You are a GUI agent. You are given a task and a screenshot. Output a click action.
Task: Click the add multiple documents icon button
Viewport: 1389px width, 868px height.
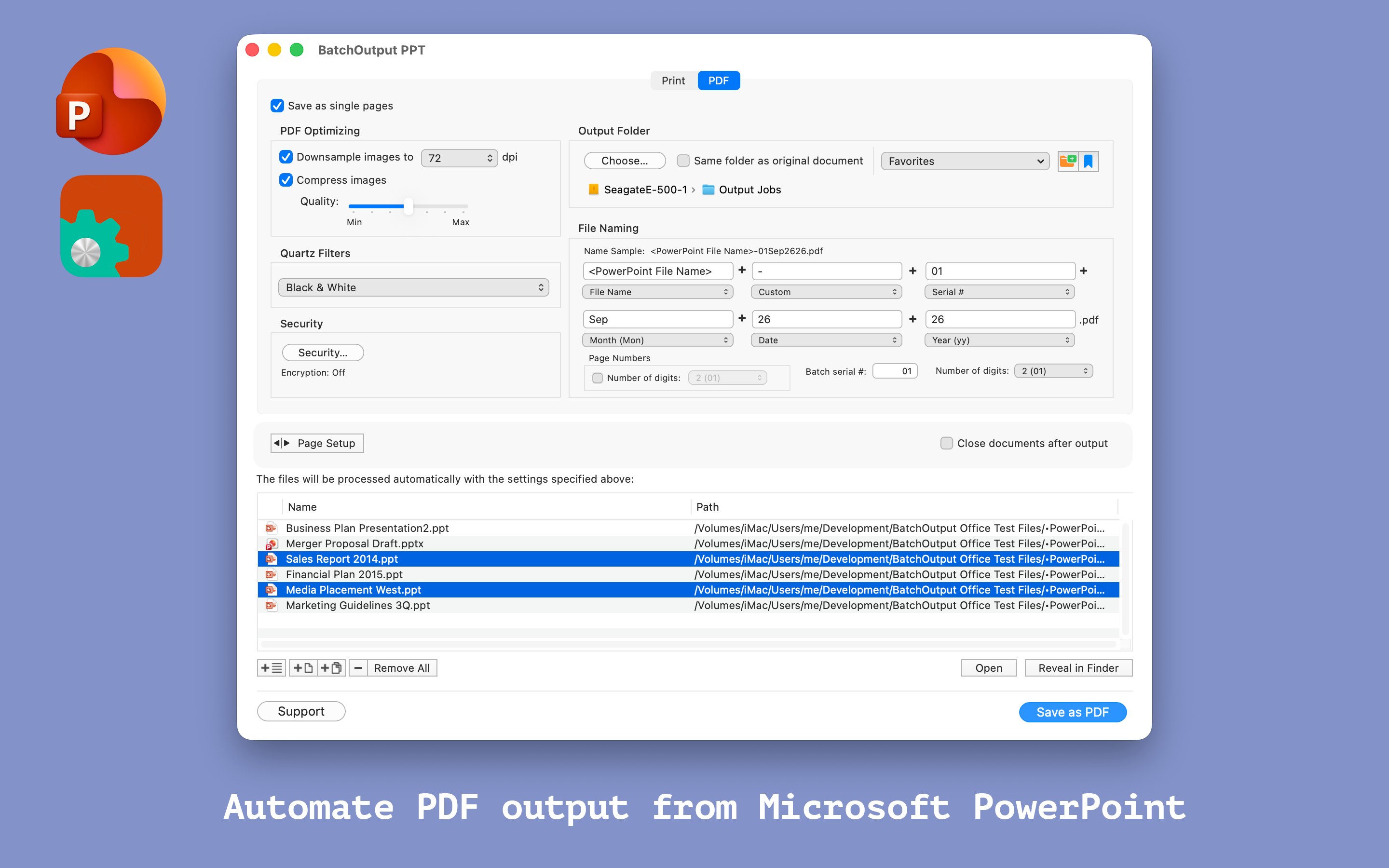point(331,668)
